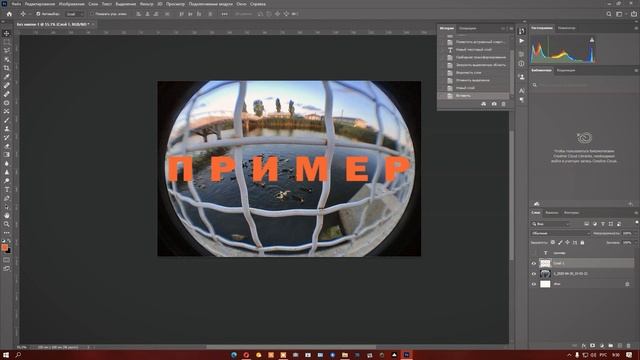
Task: Open the layer opacity slider dropdown
Action: pyautogui.click(x=635, y=233)
